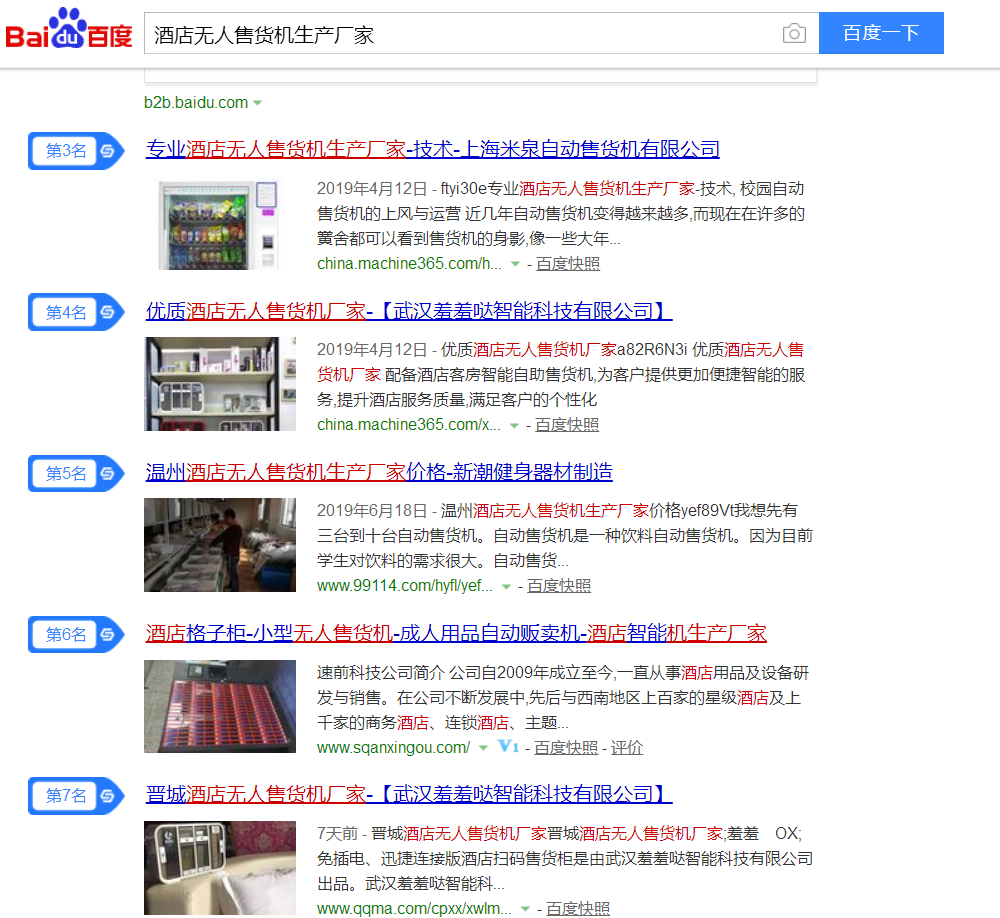Click the workshop thumbnail of result 5

click(220, 545)
